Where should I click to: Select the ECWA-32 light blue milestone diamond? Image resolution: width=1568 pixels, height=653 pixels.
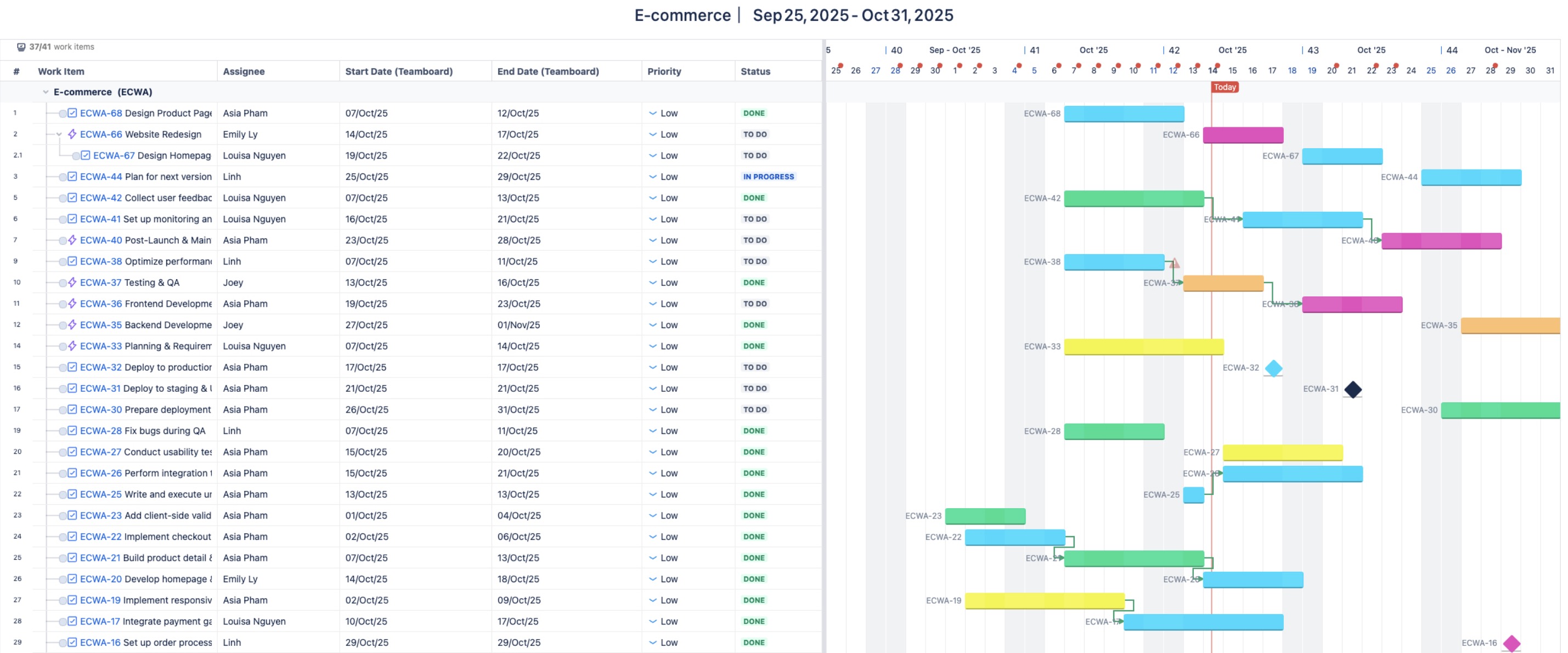tap(1273, 368)
